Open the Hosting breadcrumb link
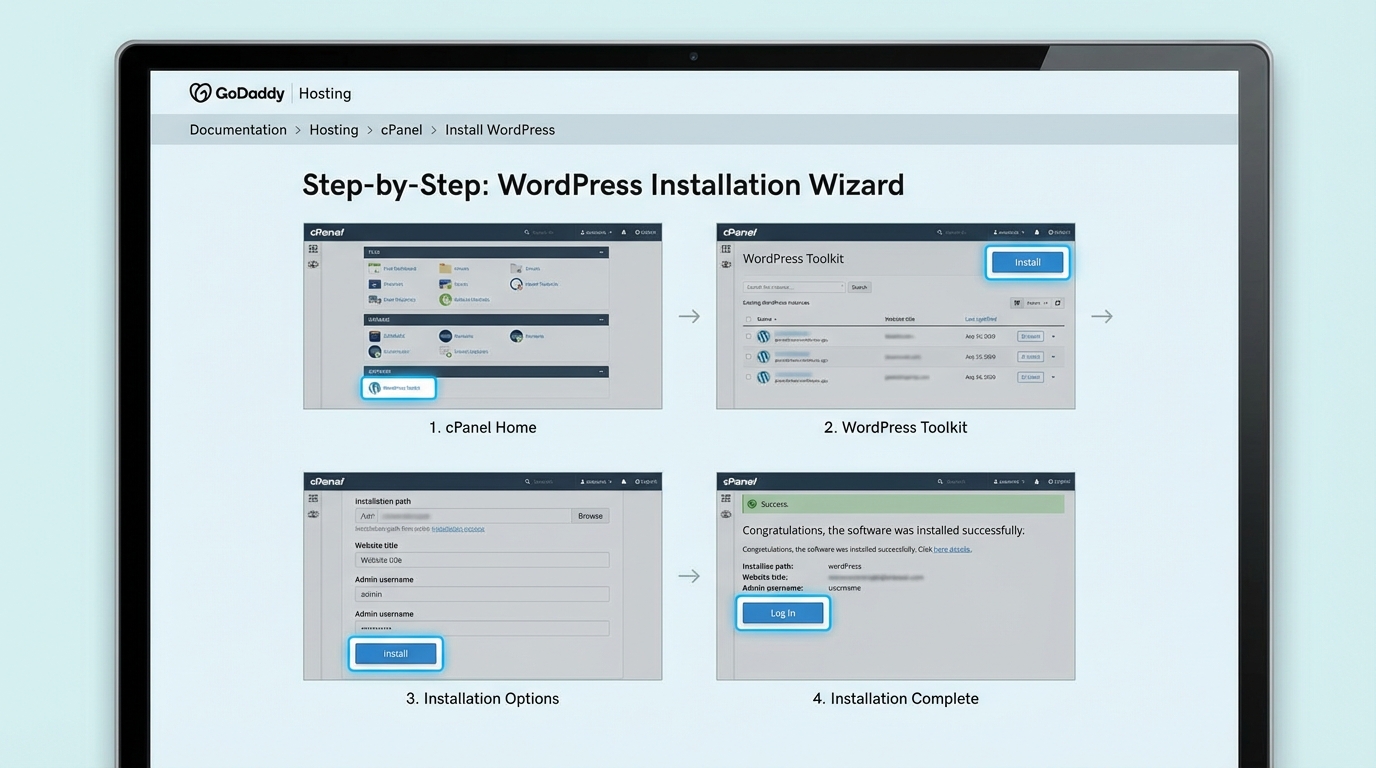Viewport: 1376px width, 768px height. point(333,129)
